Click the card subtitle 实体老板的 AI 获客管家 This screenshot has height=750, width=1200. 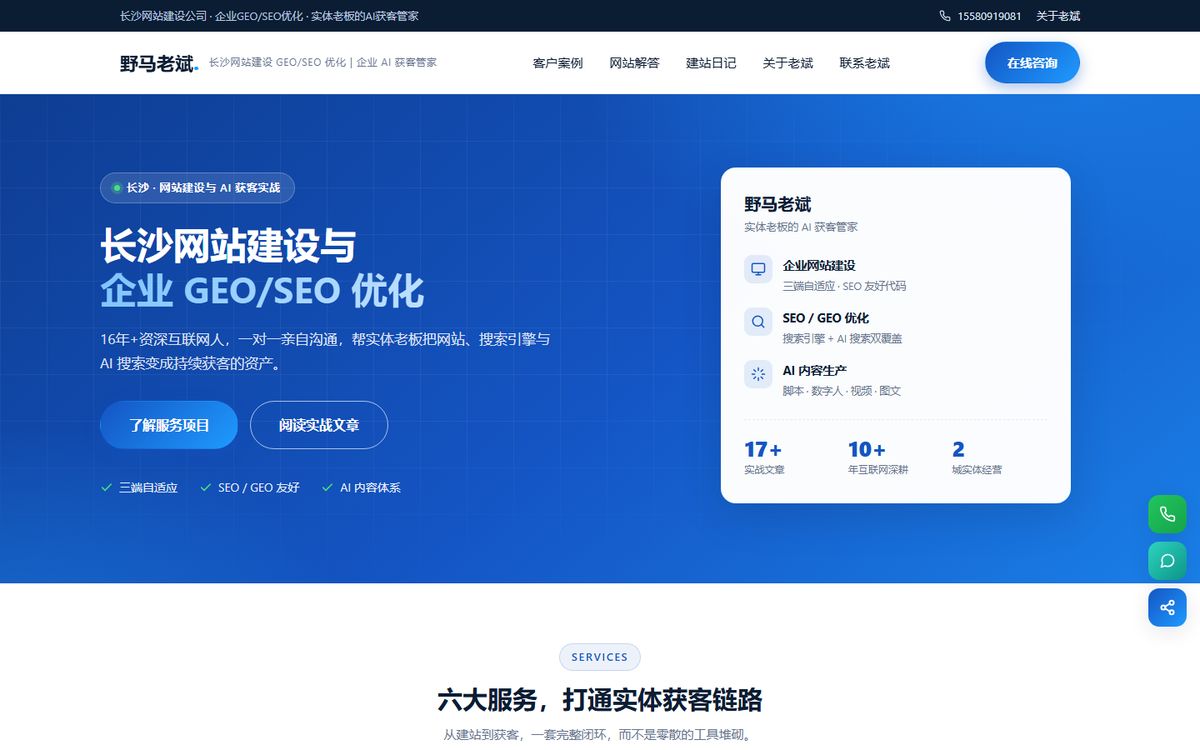(801, 227)
